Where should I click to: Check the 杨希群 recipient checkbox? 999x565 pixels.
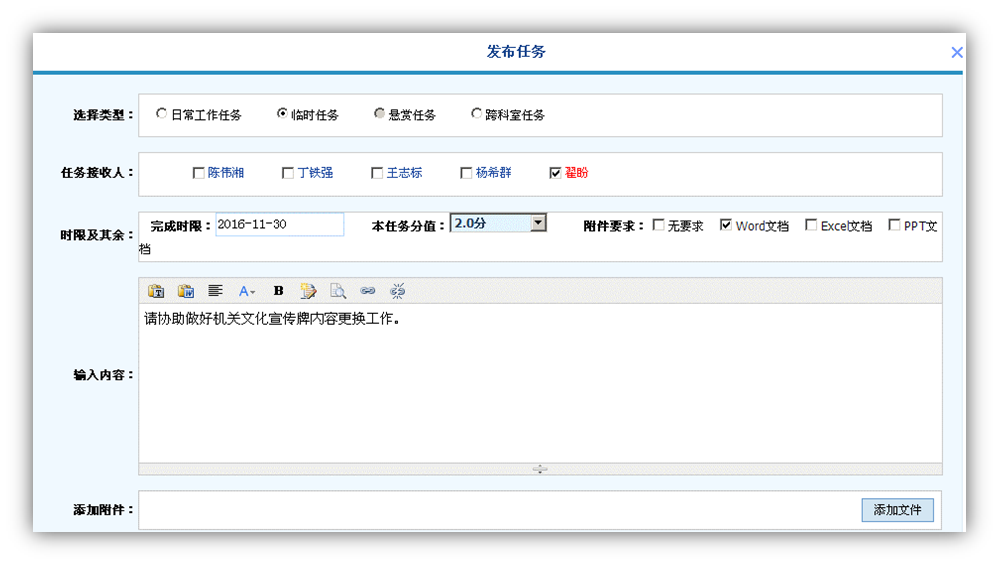click(466, 173)
